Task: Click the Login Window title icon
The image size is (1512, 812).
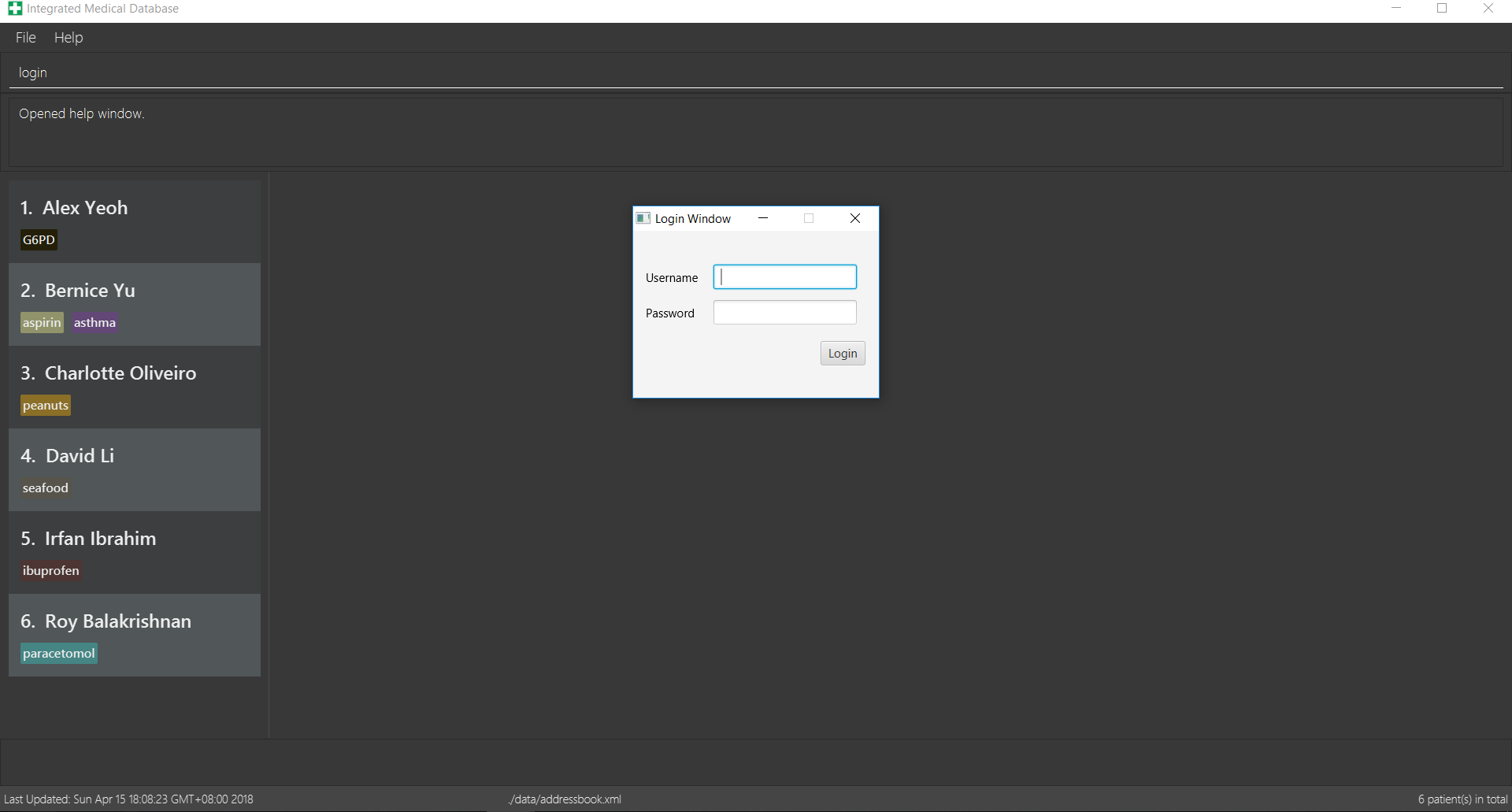Action: click(643, 218)
